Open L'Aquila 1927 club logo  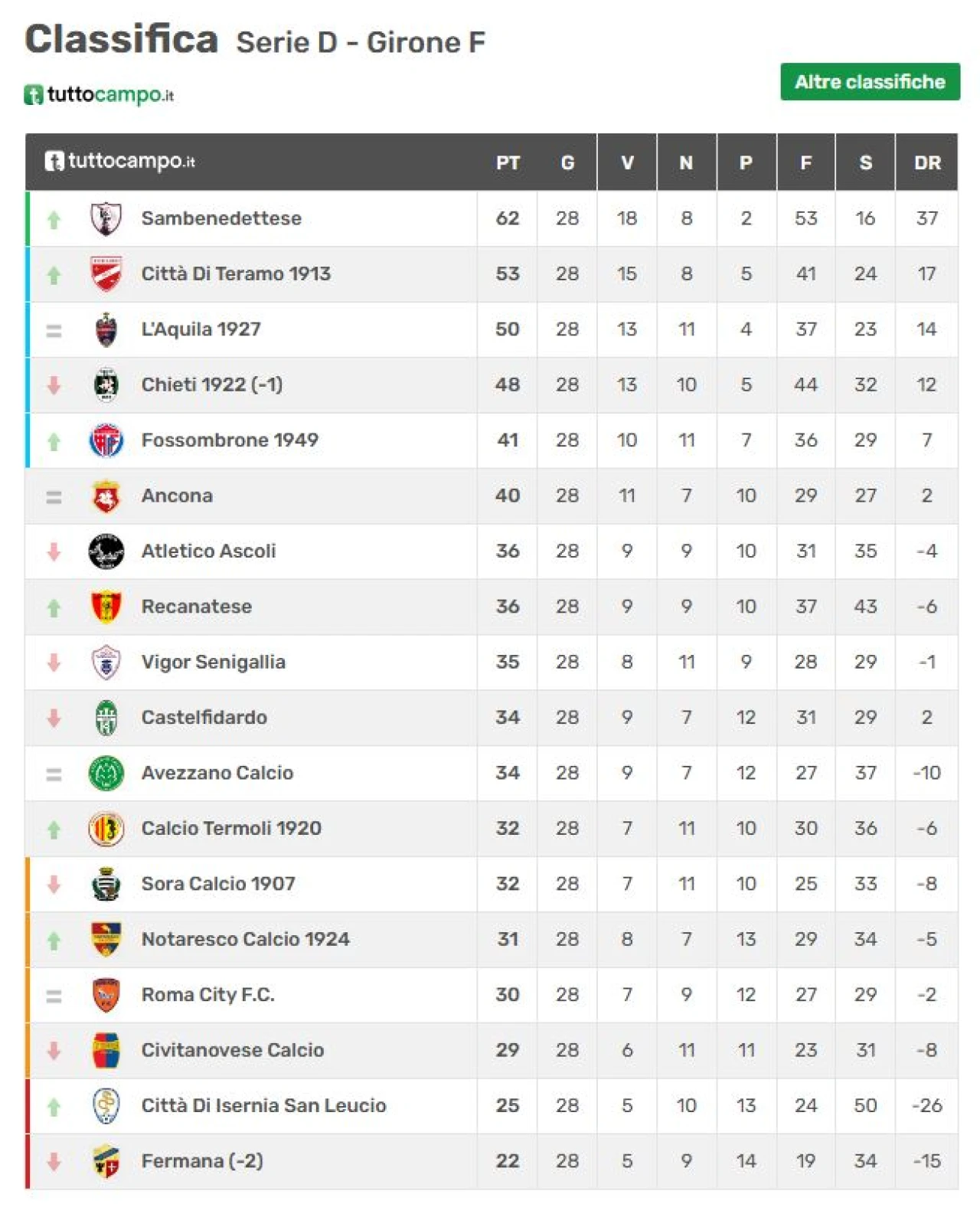[x=106, y=329]
